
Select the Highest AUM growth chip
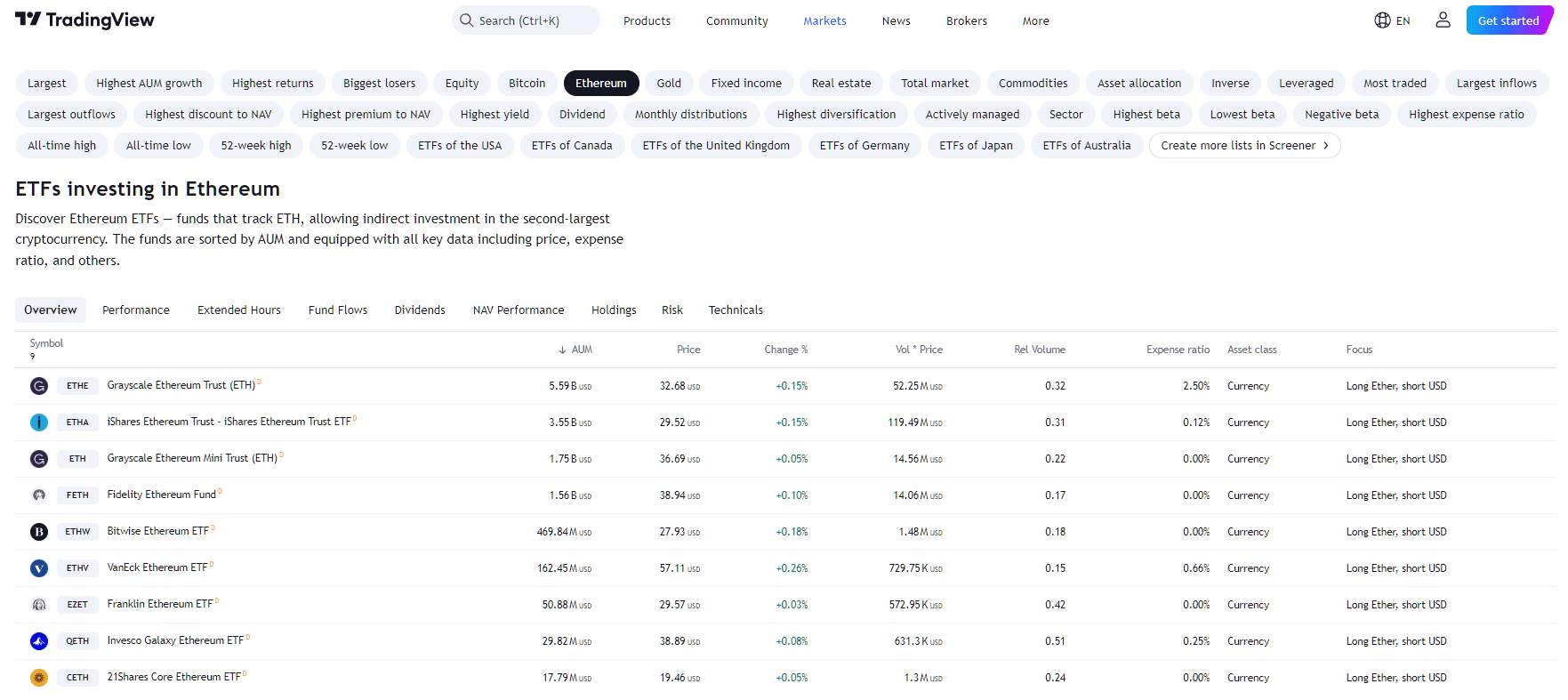[x=149, y=83]
